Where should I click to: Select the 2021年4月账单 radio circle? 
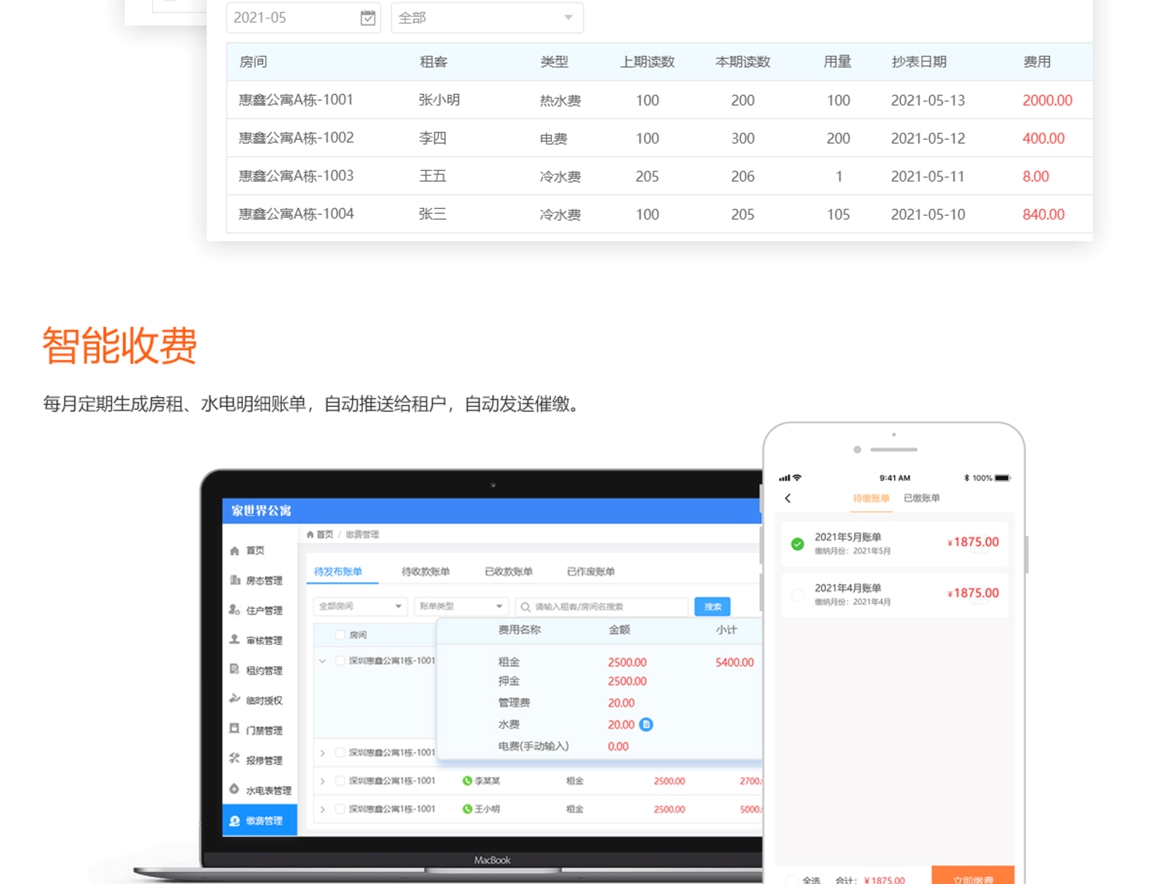point(797,595)
